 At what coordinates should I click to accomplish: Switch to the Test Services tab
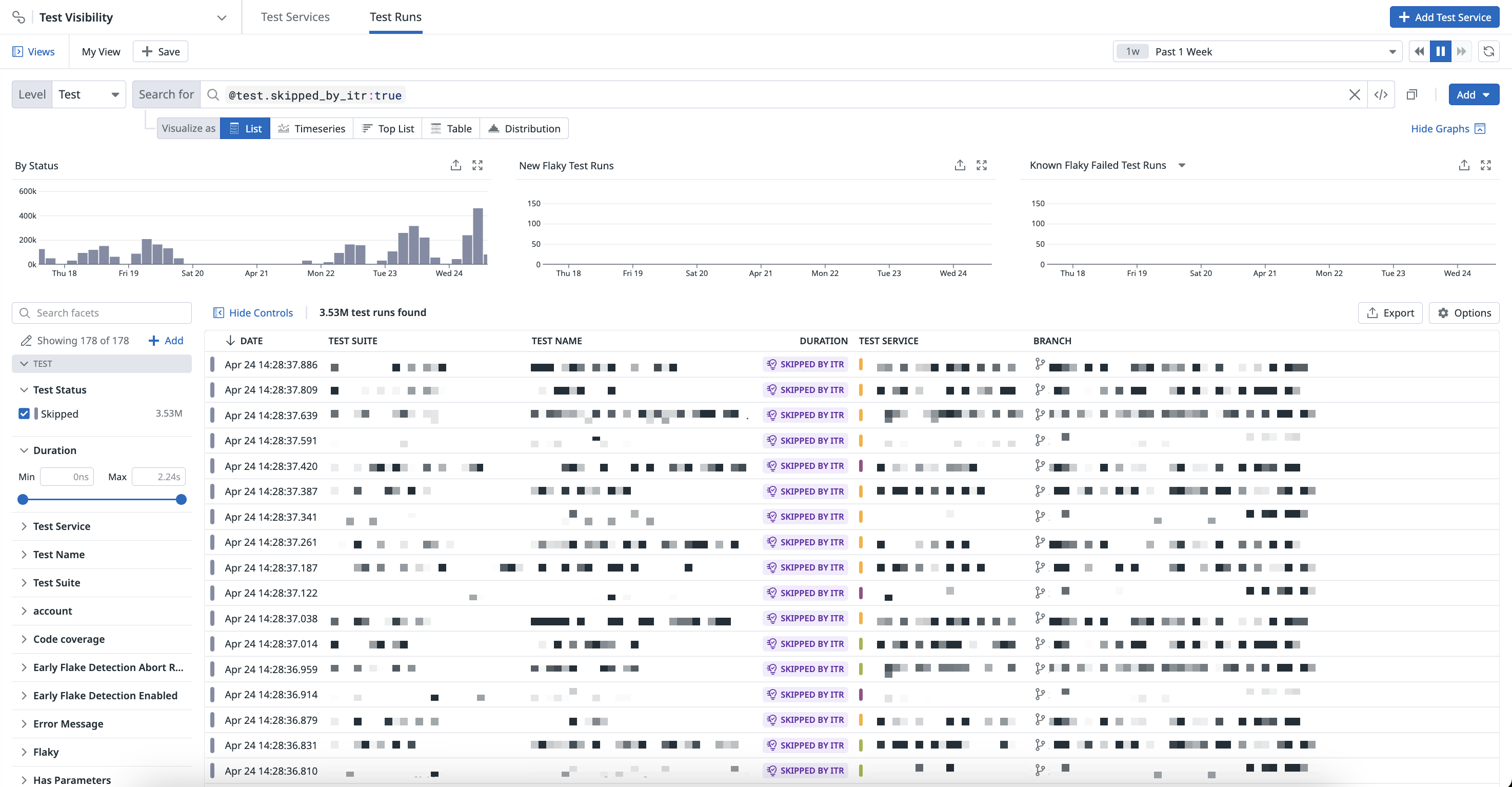pyautogui.click(x=295, y=17)
